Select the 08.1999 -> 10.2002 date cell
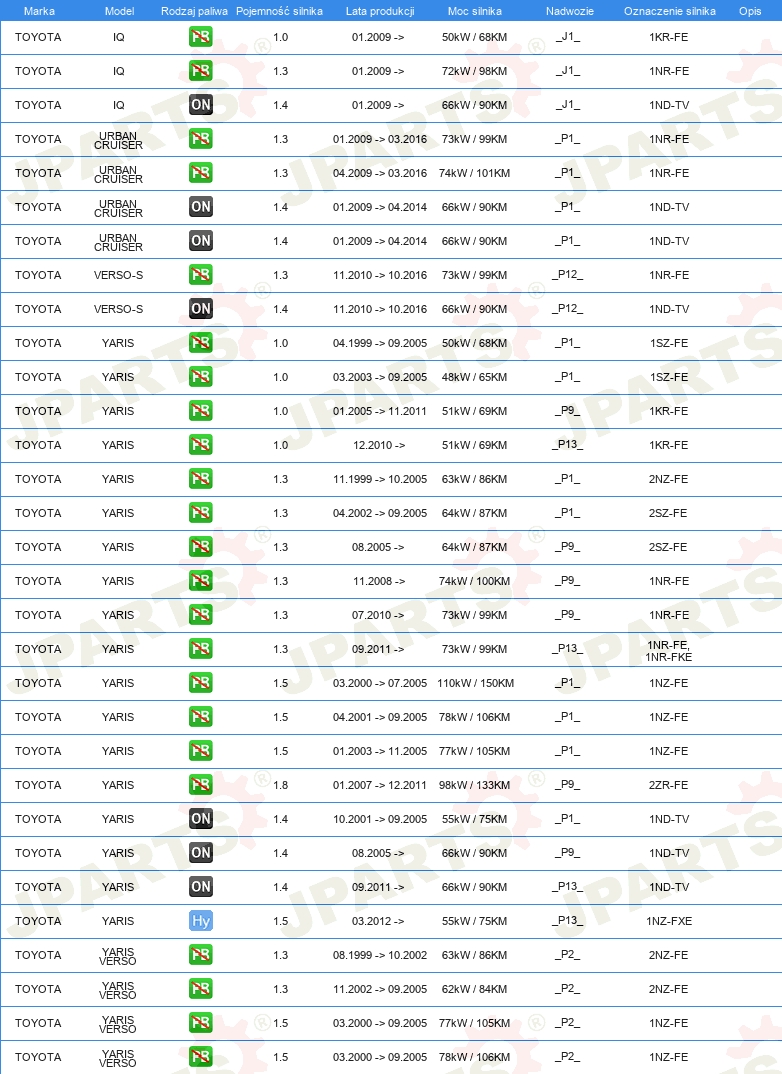Viewport: 782px width, 1074px height. click(x=380, y=955)
